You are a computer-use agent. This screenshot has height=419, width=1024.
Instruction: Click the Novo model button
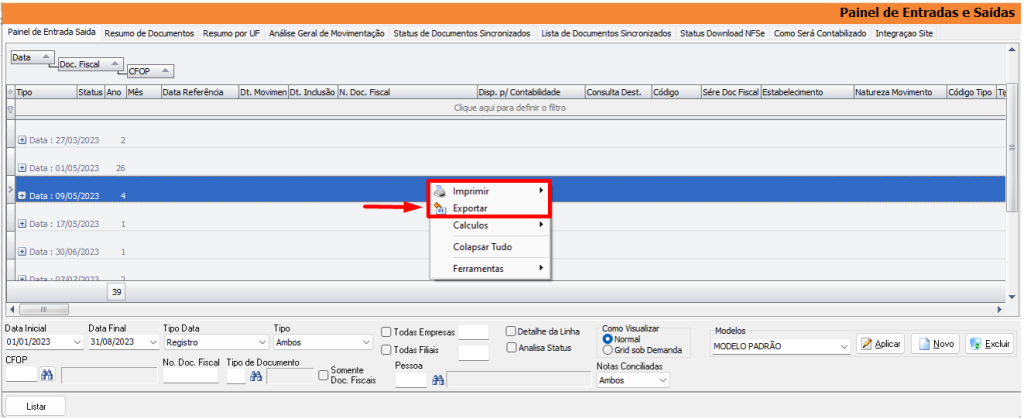click(x=935, y=344)
